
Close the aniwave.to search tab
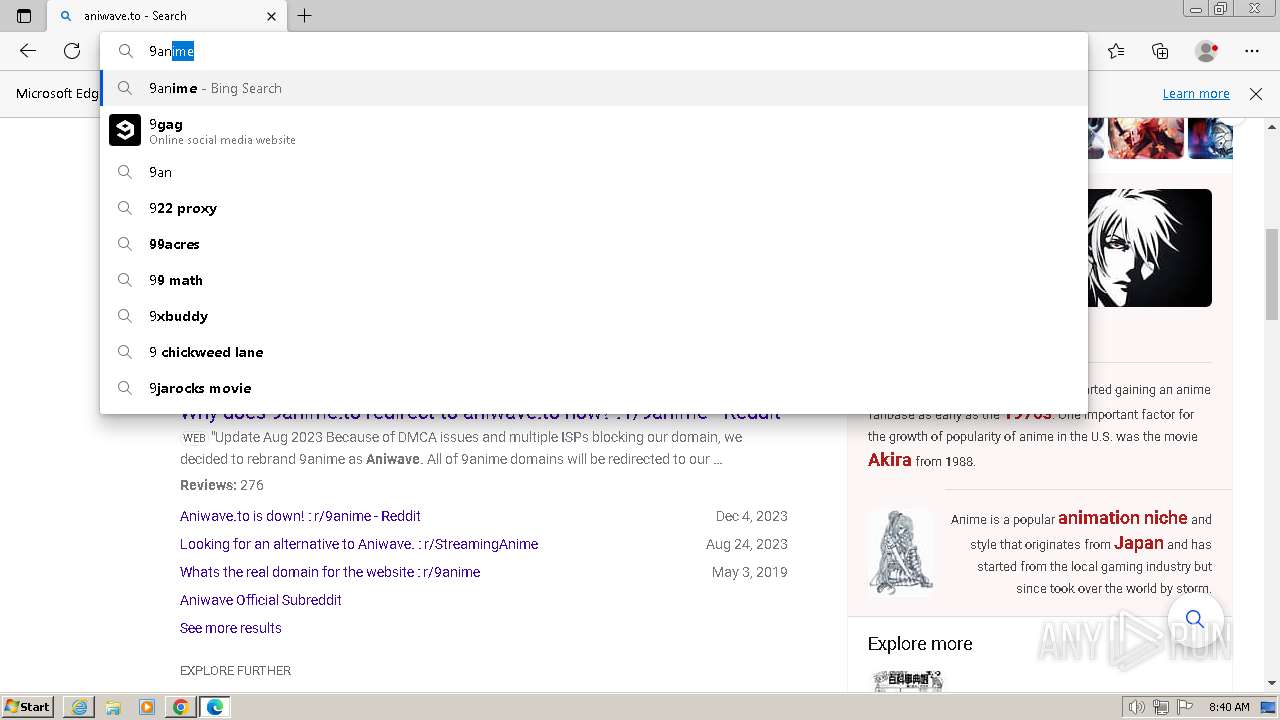coord(272,16)
